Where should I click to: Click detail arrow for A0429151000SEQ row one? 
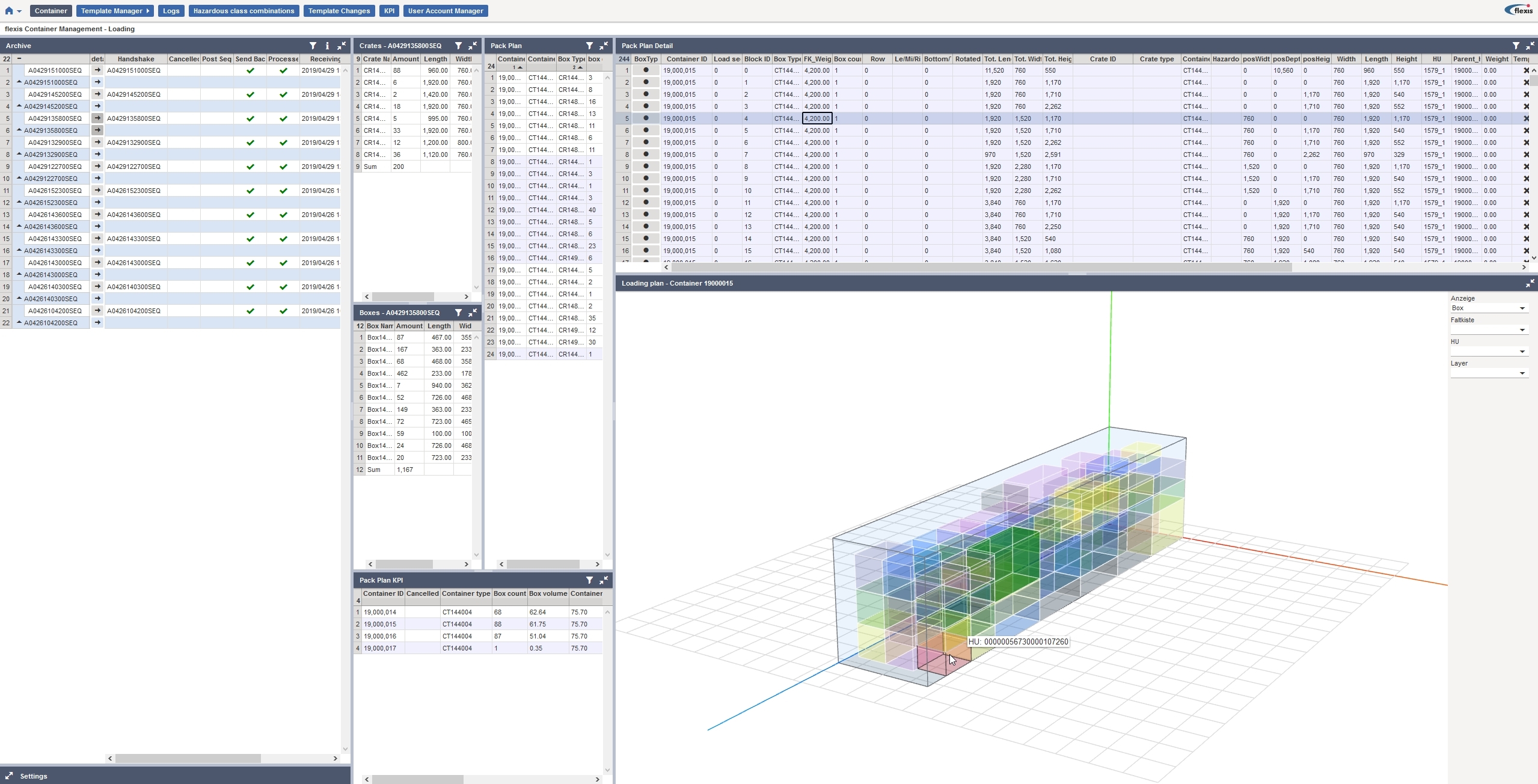point(97,70)
